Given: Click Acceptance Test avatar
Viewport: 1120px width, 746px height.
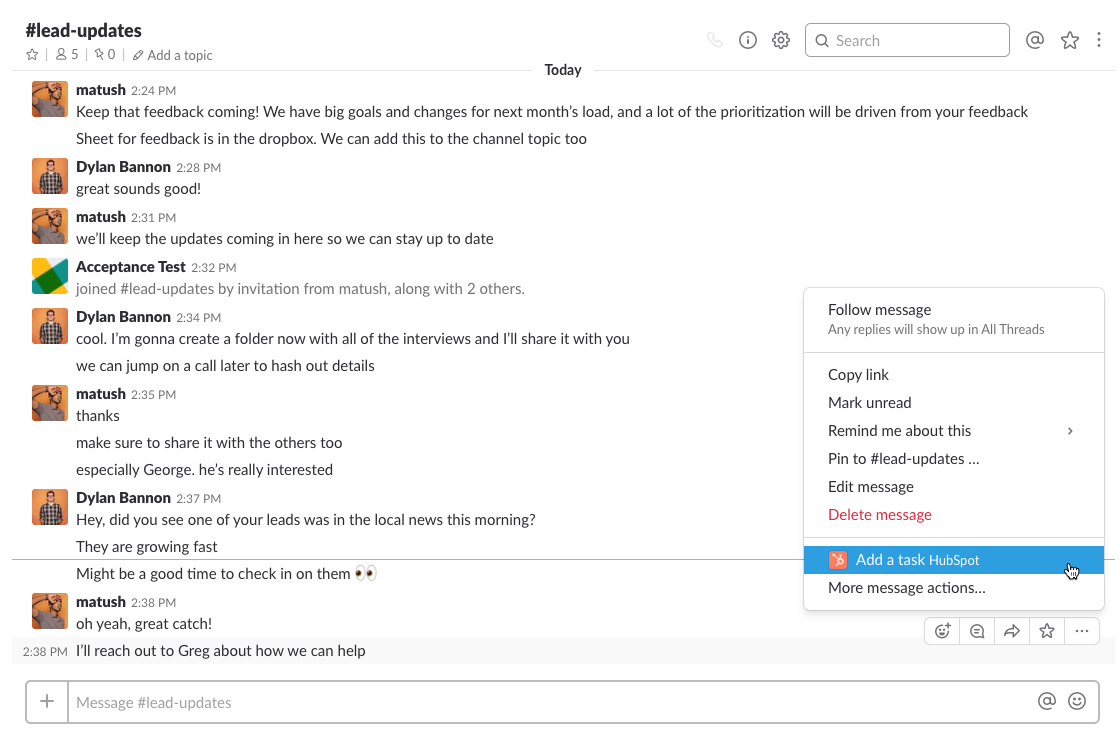Looking at the screenshot, I should coord(50,276).
